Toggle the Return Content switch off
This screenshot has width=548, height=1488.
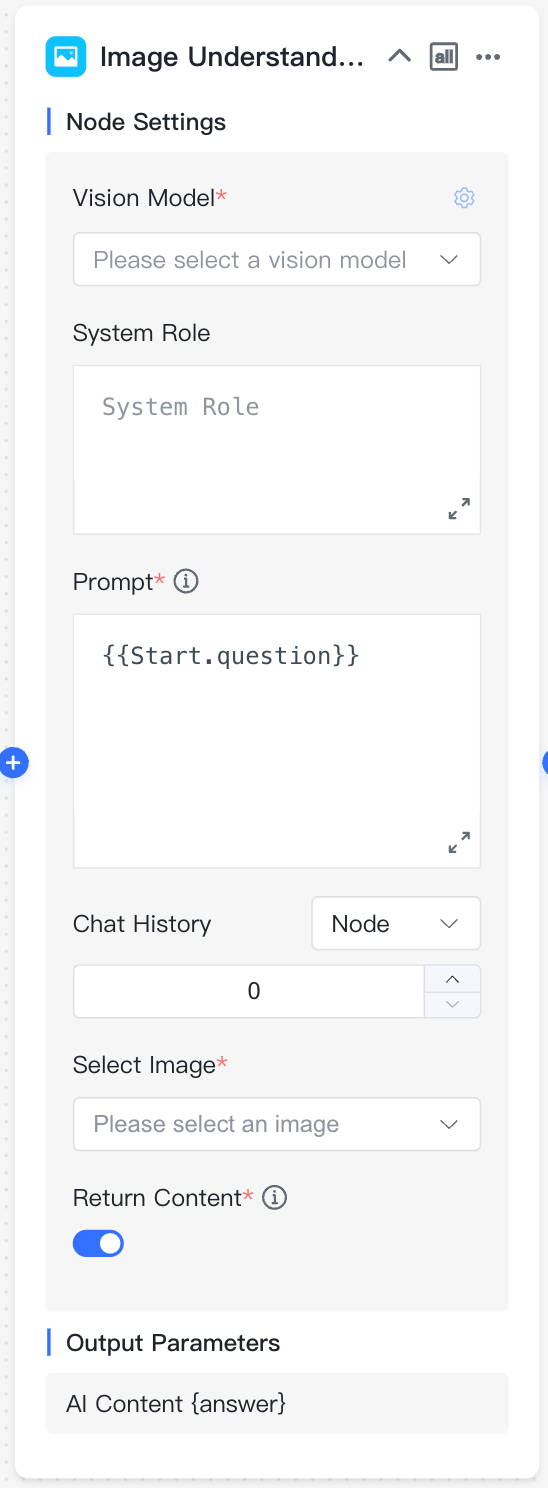coord(98,1243)
